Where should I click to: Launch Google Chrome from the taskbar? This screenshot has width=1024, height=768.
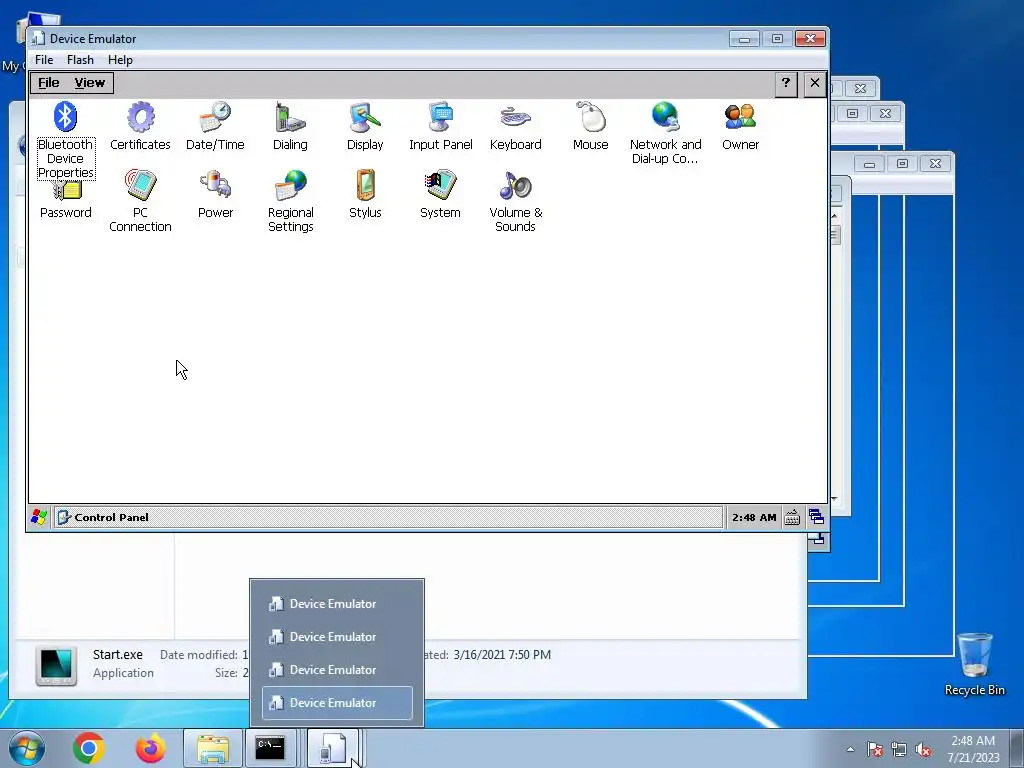[89, 748]
